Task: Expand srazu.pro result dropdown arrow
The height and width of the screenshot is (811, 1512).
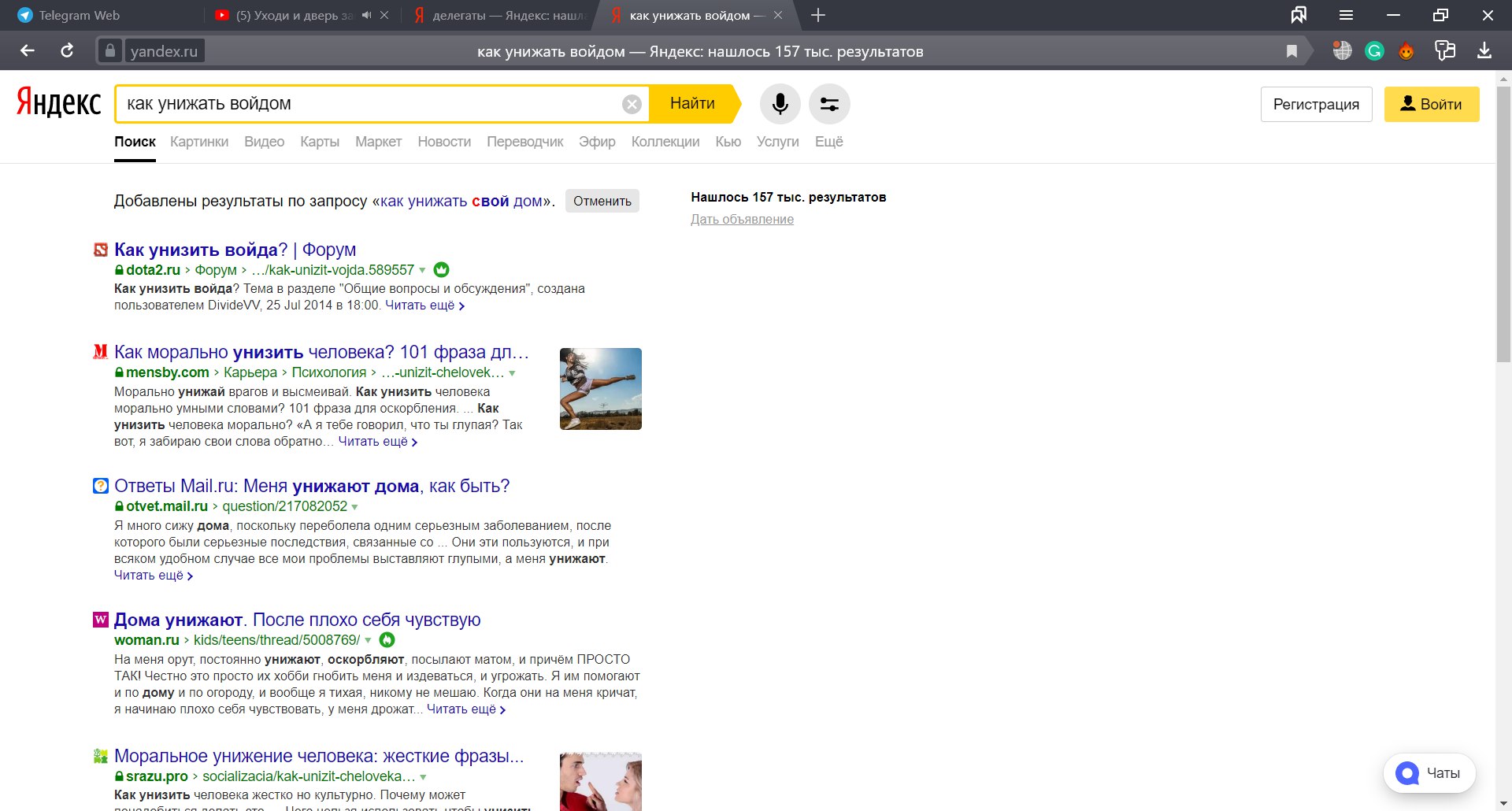Action: (x=424, y=777)
